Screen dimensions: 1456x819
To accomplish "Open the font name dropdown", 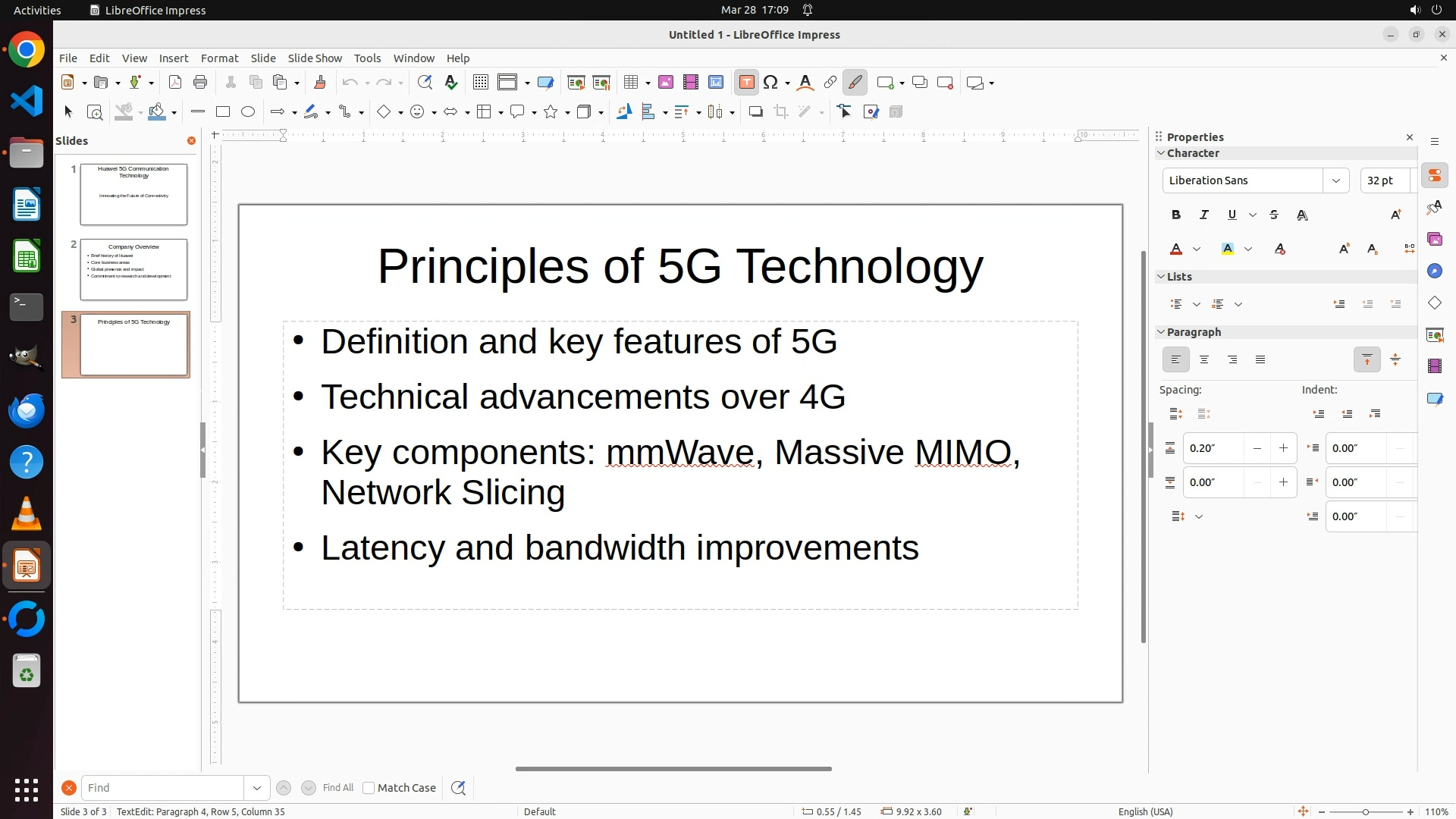I will point(1335,180).
